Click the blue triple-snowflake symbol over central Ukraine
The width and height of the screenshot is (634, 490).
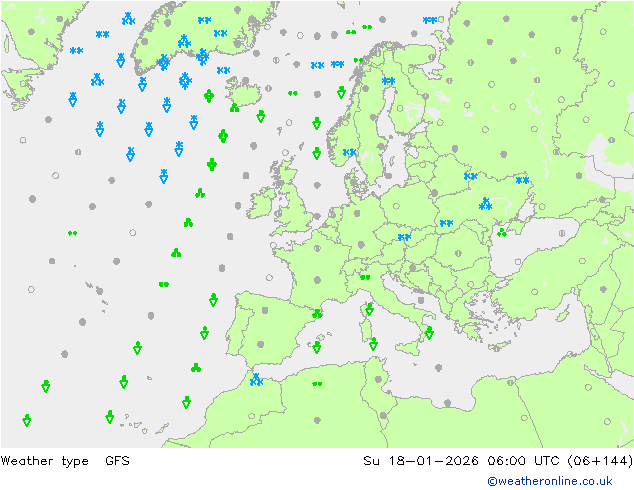point(485,204)
